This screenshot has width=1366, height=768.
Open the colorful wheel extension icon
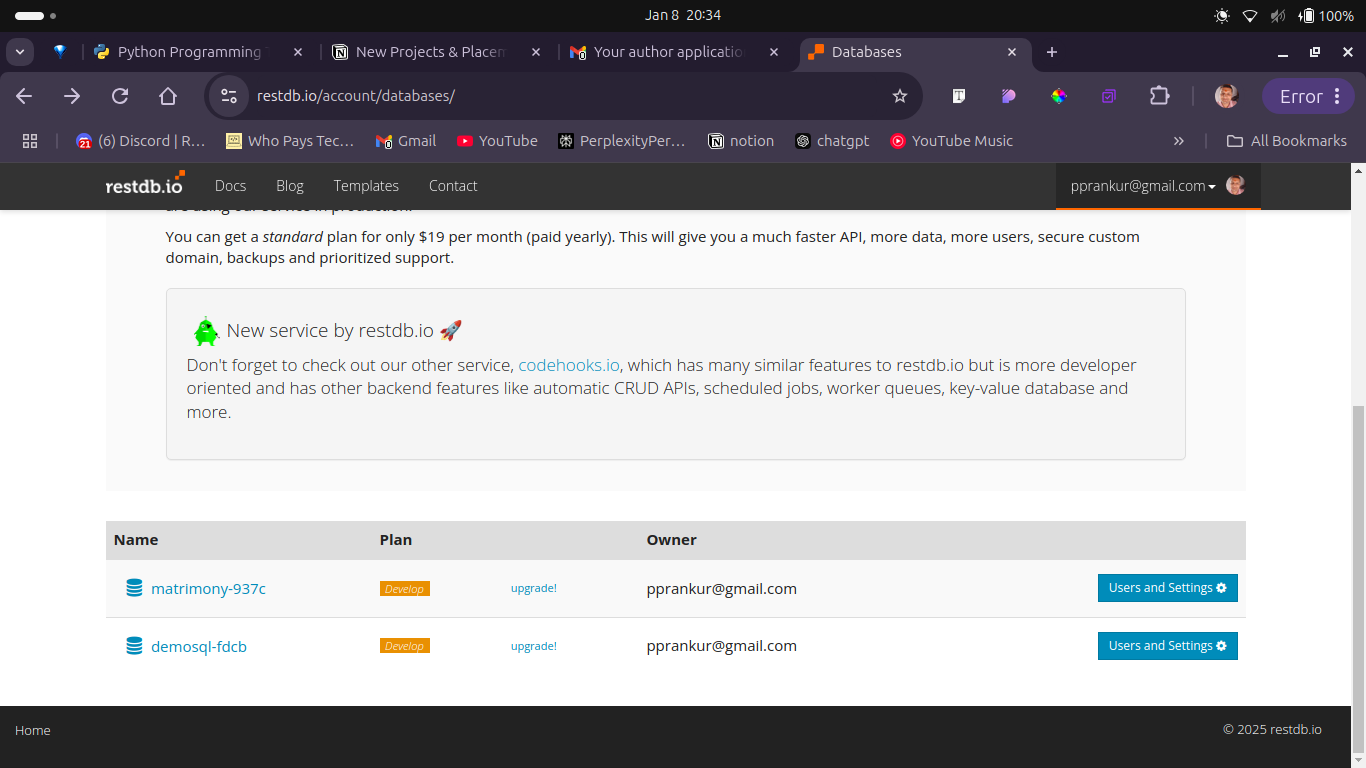pos(1059,96)
